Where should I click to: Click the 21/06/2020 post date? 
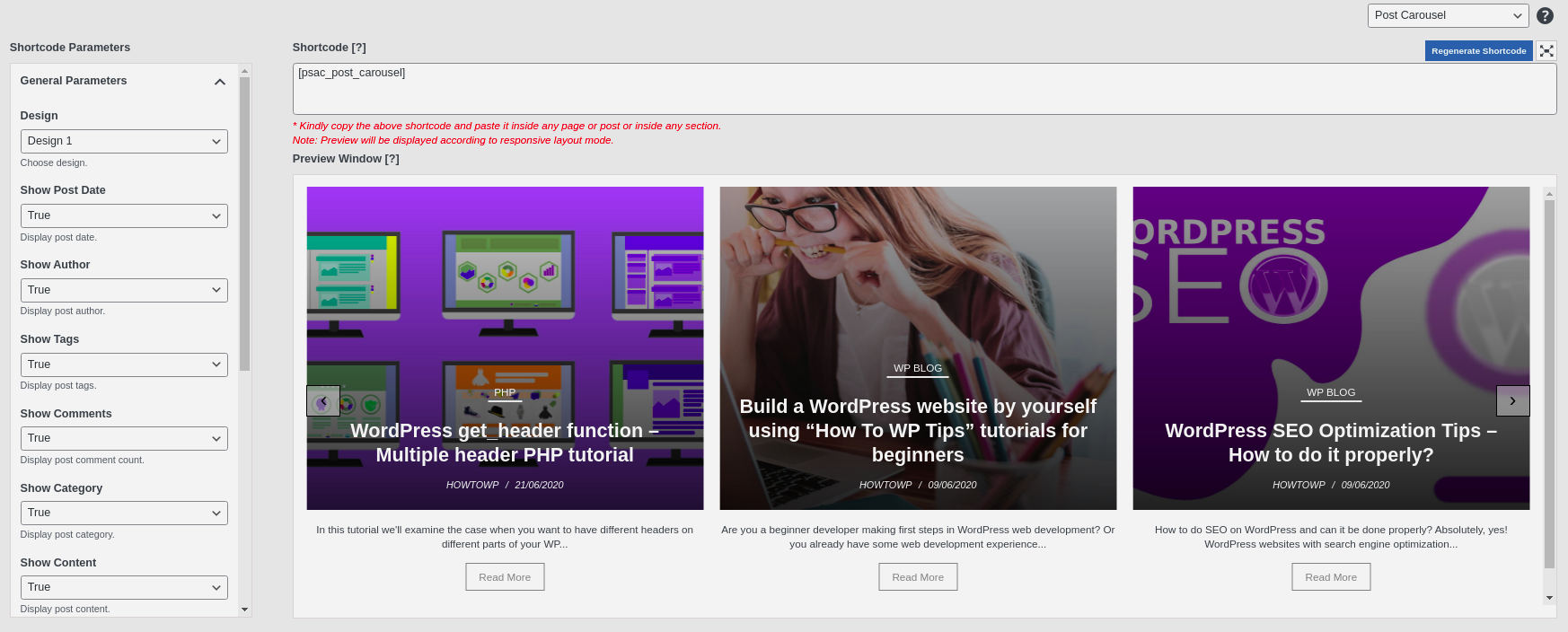[539, 485]
